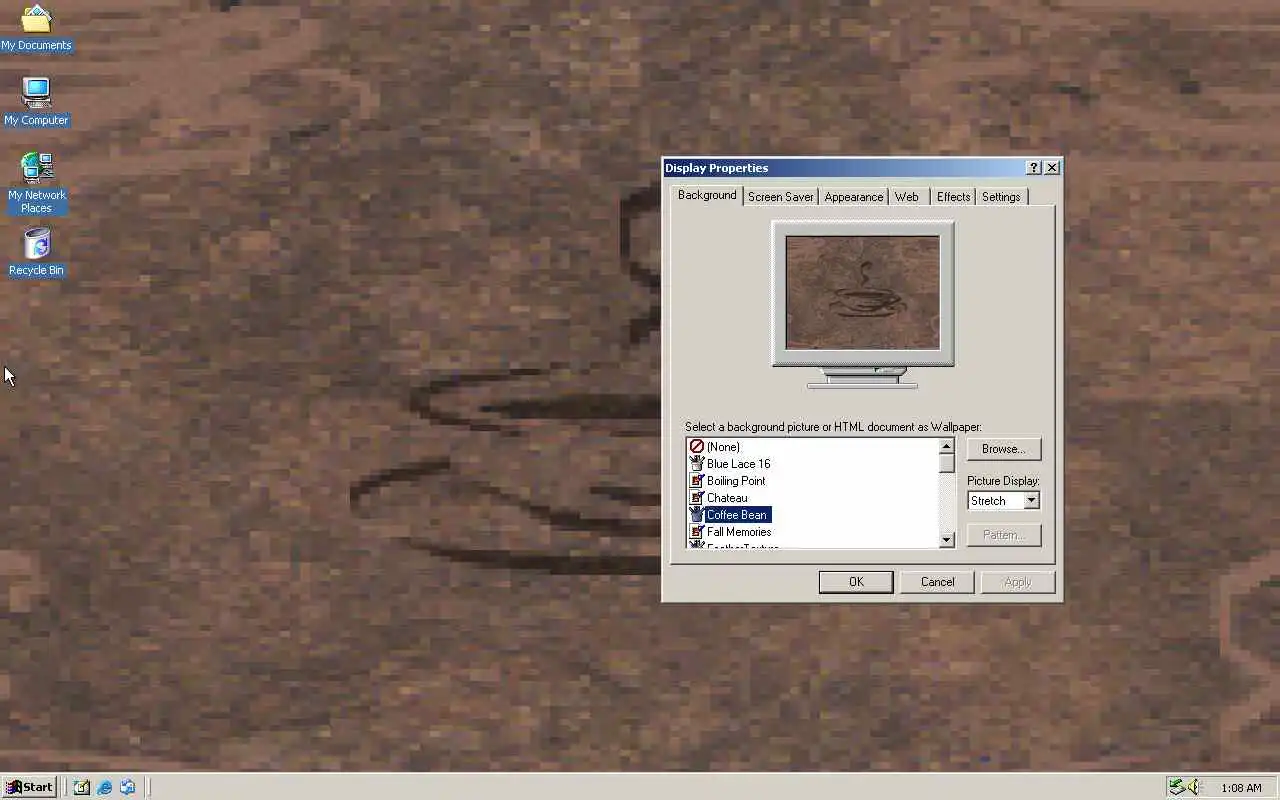Click the volume speaker tray icon

click(1194, 787)
